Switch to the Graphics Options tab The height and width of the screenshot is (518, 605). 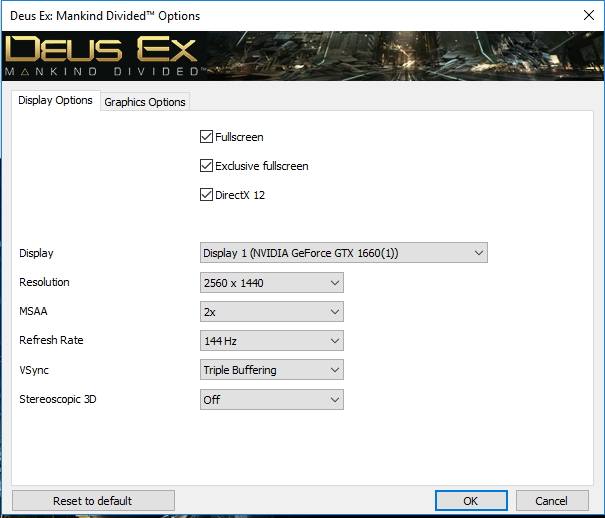[145, 102]
